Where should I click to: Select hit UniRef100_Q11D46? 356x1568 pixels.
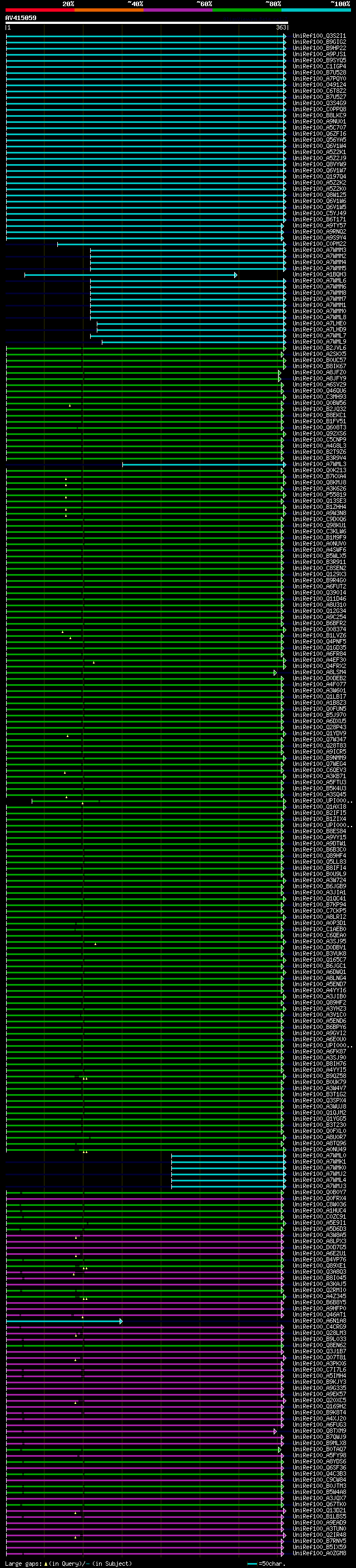[319, 598]
